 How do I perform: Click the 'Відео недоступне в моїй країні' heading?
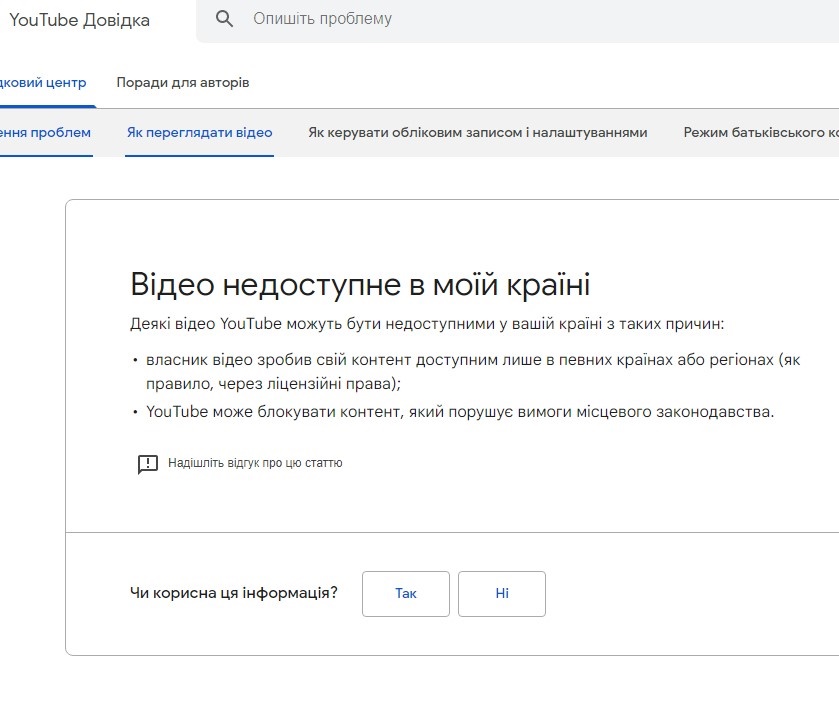tap(360, 284)
